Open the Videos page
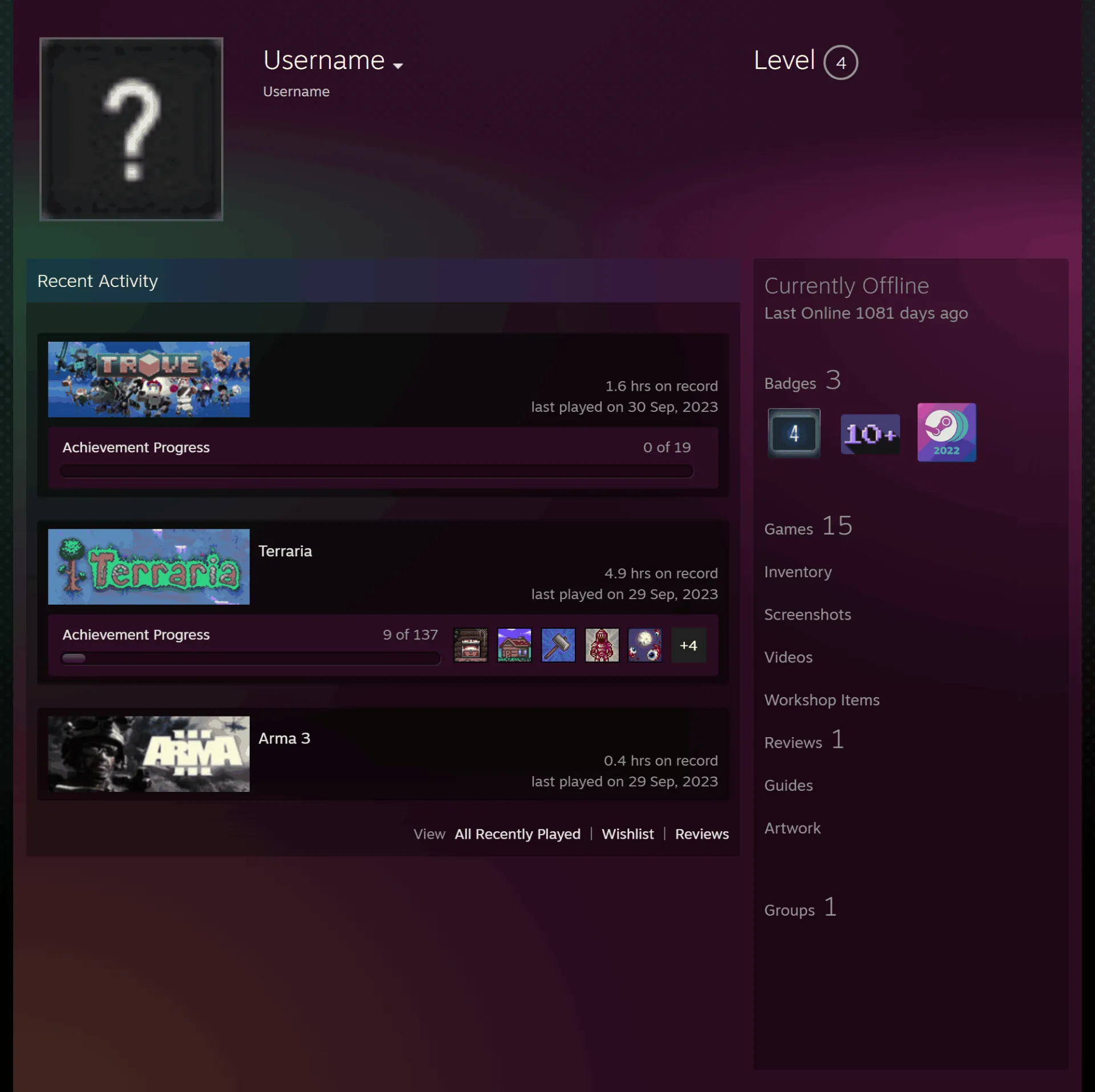 pyautogui.click(x=788, y=657)
